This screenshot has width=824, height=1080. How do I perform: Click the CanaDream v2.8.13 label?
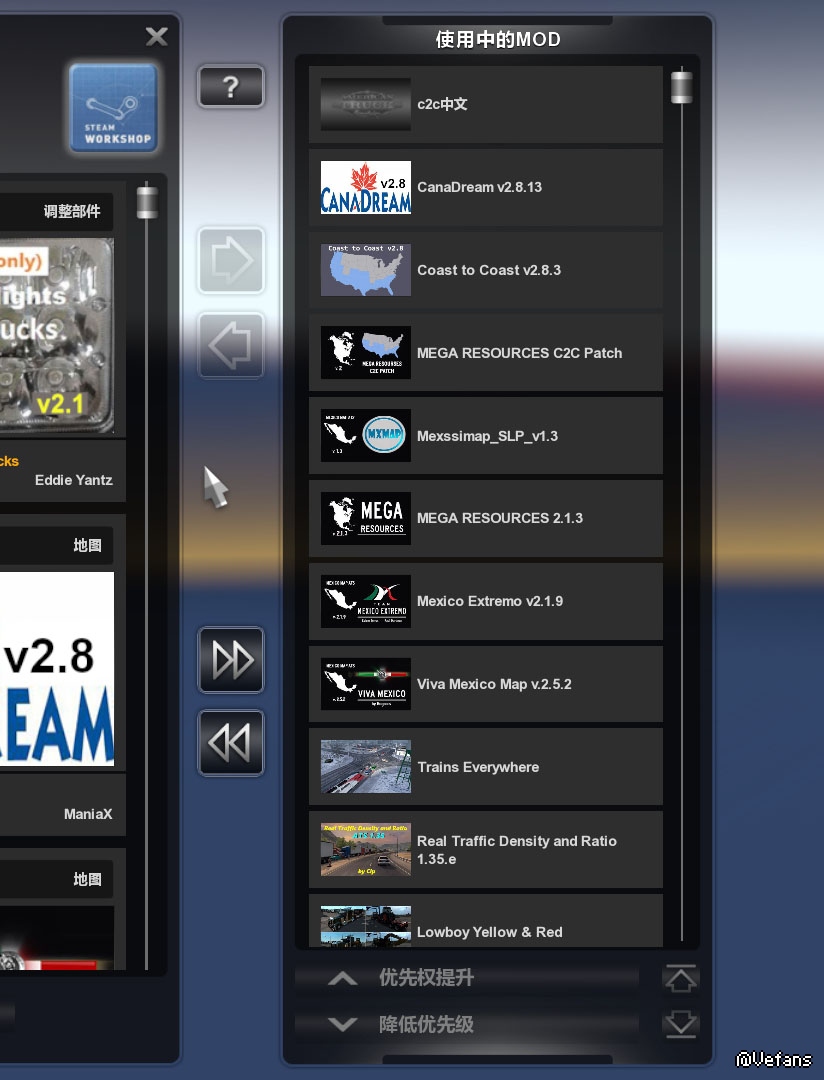click(480, 187)
